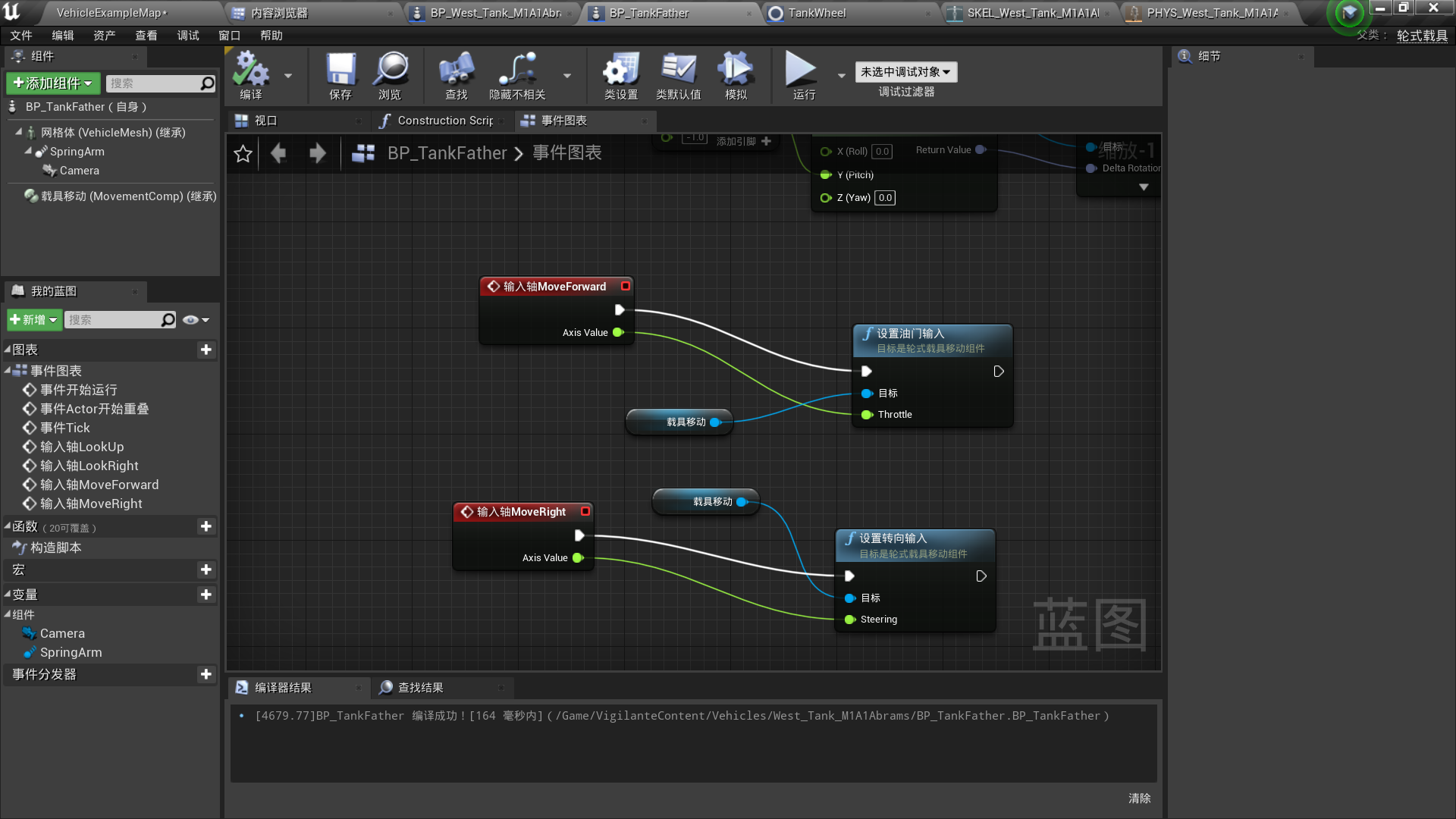This screenshot has width=1456, height=819.
Task: Open the Add Component (添加组件) dropdown
Action: (52, 83)
